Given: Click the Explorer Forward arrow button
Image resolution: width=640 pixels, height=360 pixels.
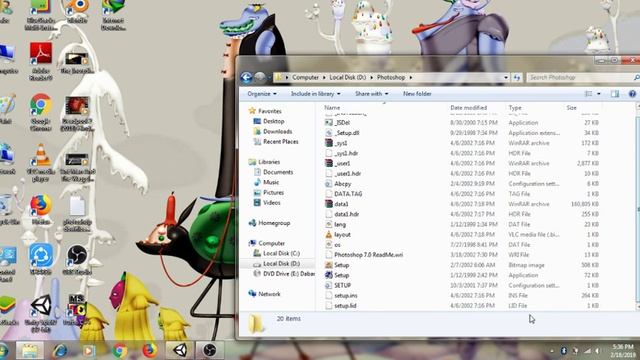Looking at the screenshot, I should pos(260,77).
